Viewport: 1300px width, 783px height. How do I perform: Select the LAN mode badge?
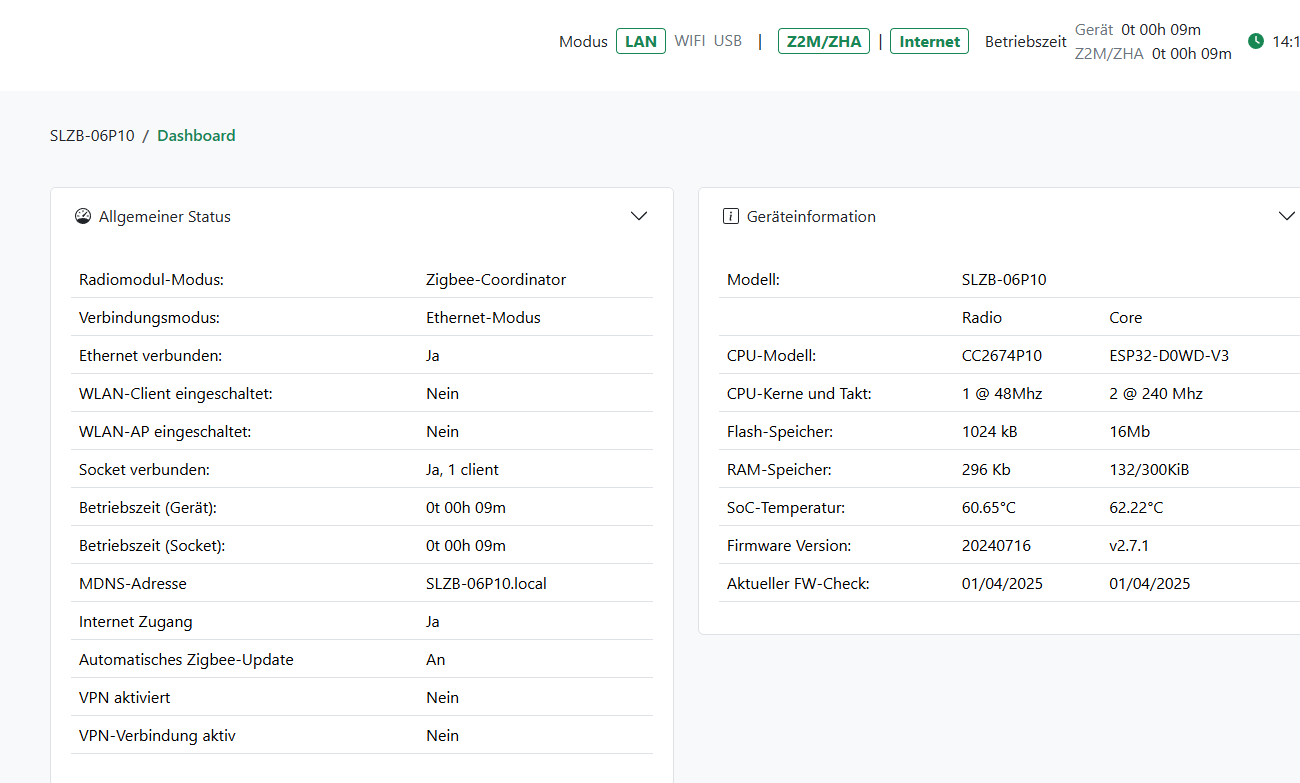[x=641, y=41]
